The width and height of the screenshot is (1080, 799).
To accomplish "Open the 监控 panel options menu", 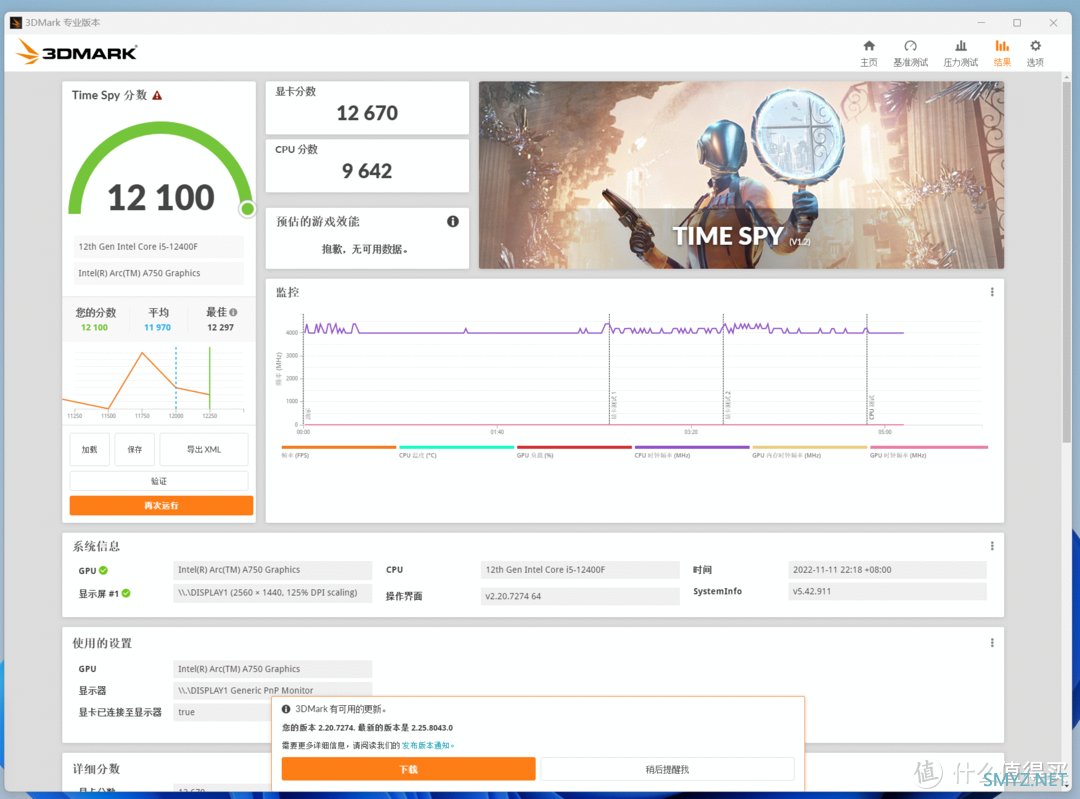I will [x=992, y=292].
